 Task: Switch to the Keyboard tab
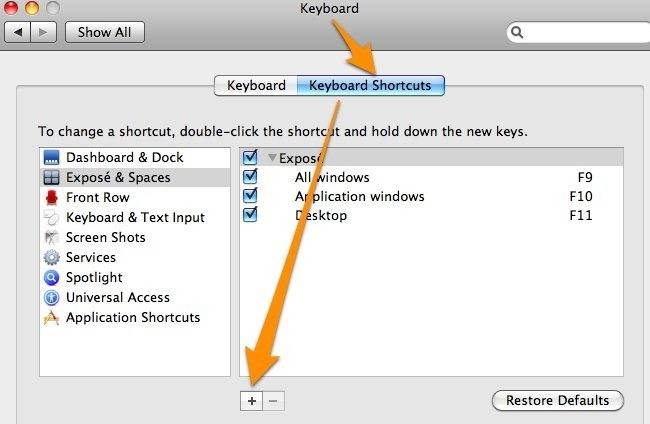(256, 85)
